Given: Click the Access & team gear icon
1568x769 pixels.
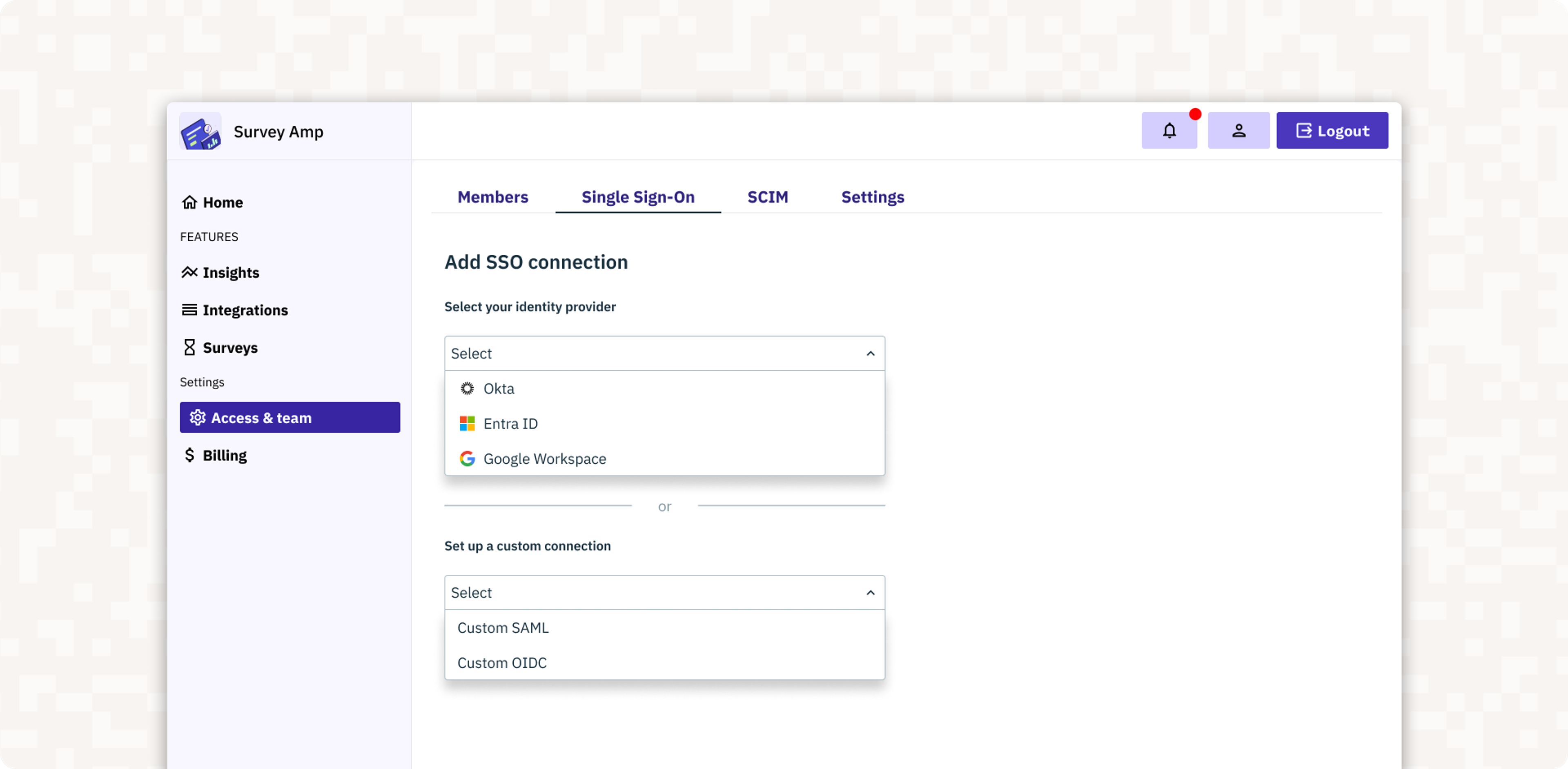Looking at the screenshot, I should [x=196, y=417].
